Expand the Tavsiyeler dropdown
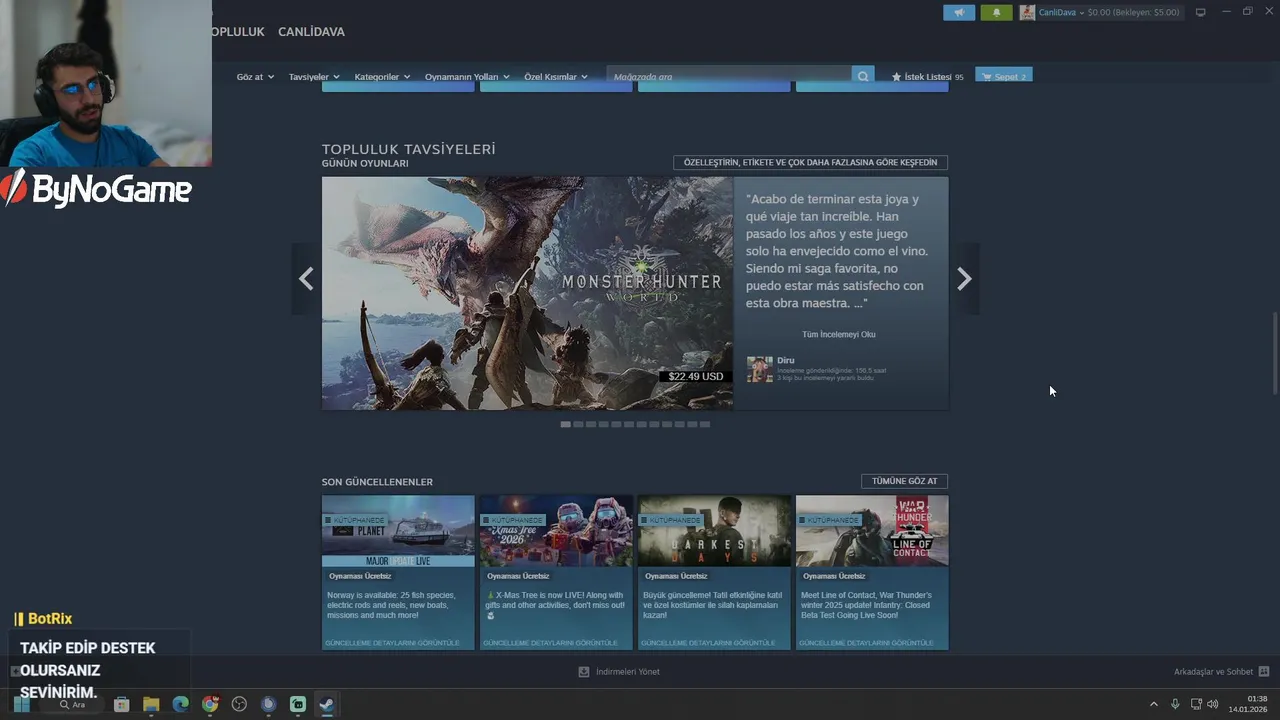 click(x=314, y=77)
